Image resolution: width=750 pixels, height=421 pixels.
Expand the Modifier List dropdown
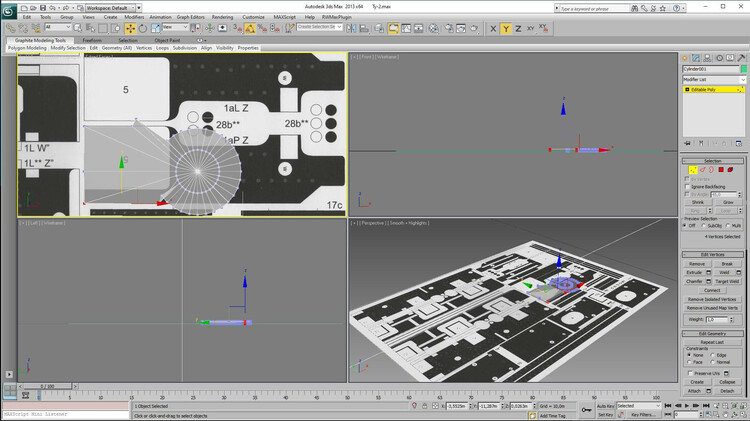click(x=743, y=79)
